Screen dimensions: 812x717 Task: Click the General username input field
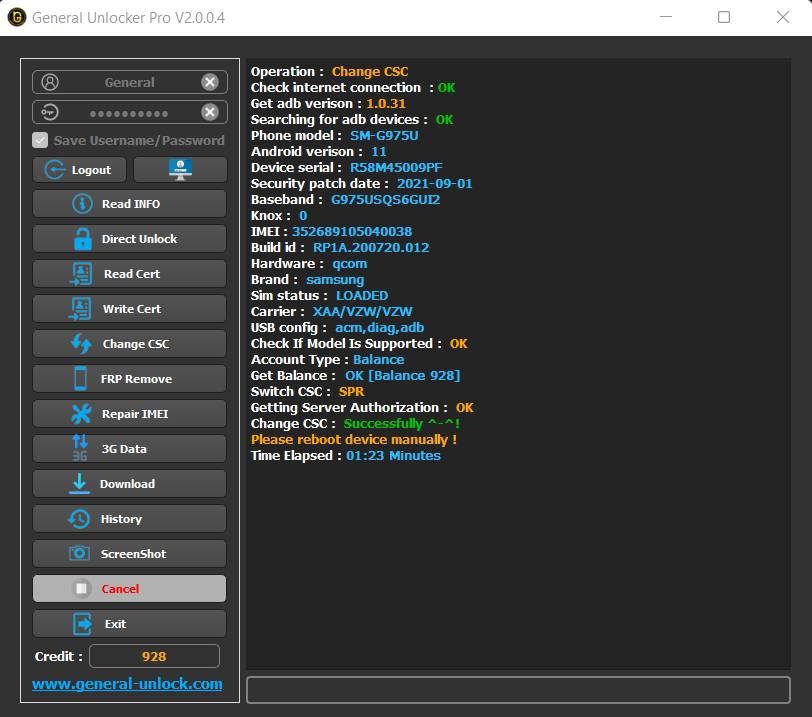click(129, 82)
